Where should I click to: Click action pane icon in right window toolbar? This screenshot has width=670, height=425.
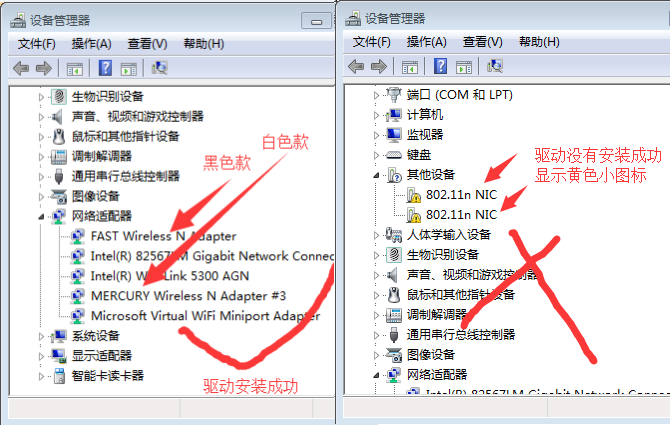(464, 67)
